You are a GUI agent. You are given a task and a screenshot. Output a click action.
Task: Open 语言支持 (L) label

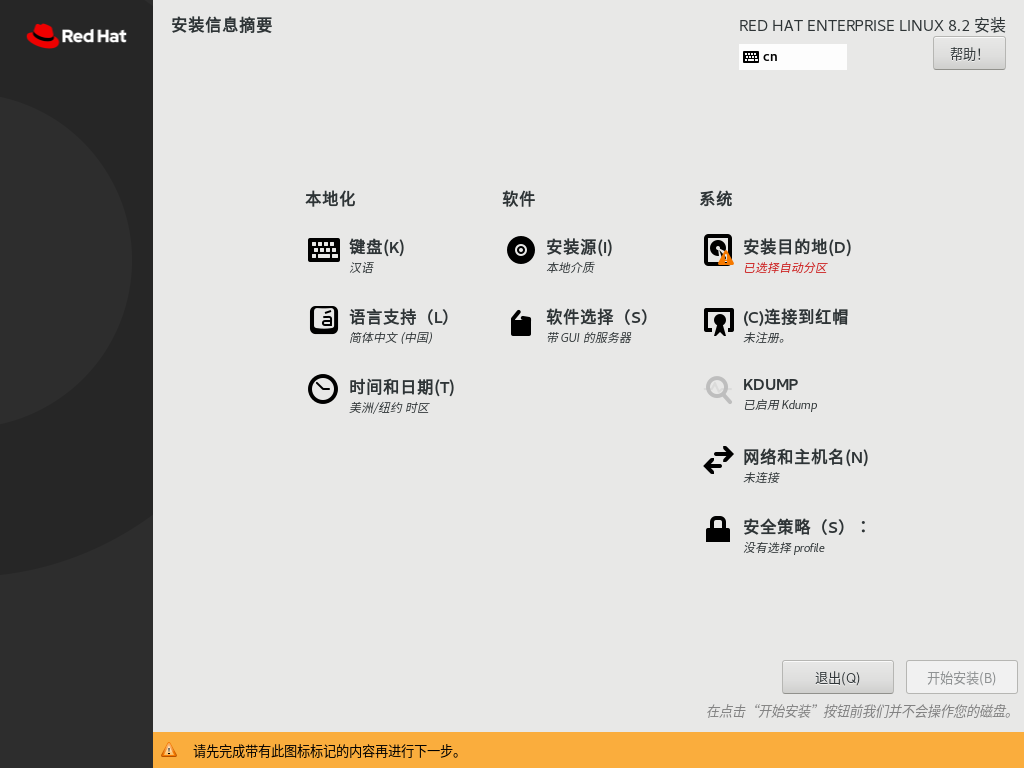pyautogui.click(x=399, y=317)
